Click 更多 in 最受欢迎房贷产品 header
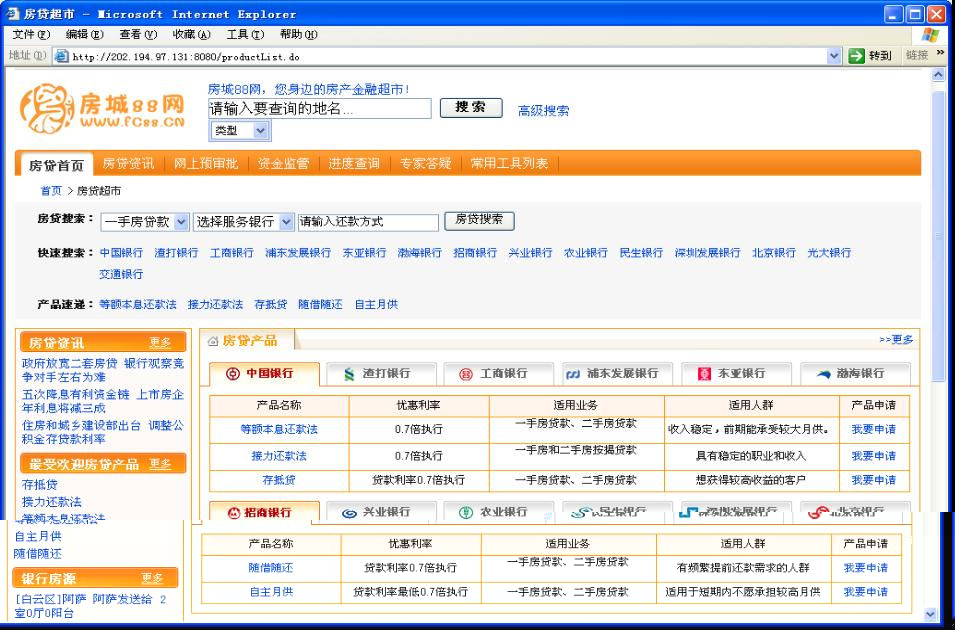Image resolution: width=955 pixels, height=630 pixels. coord(160,464)
